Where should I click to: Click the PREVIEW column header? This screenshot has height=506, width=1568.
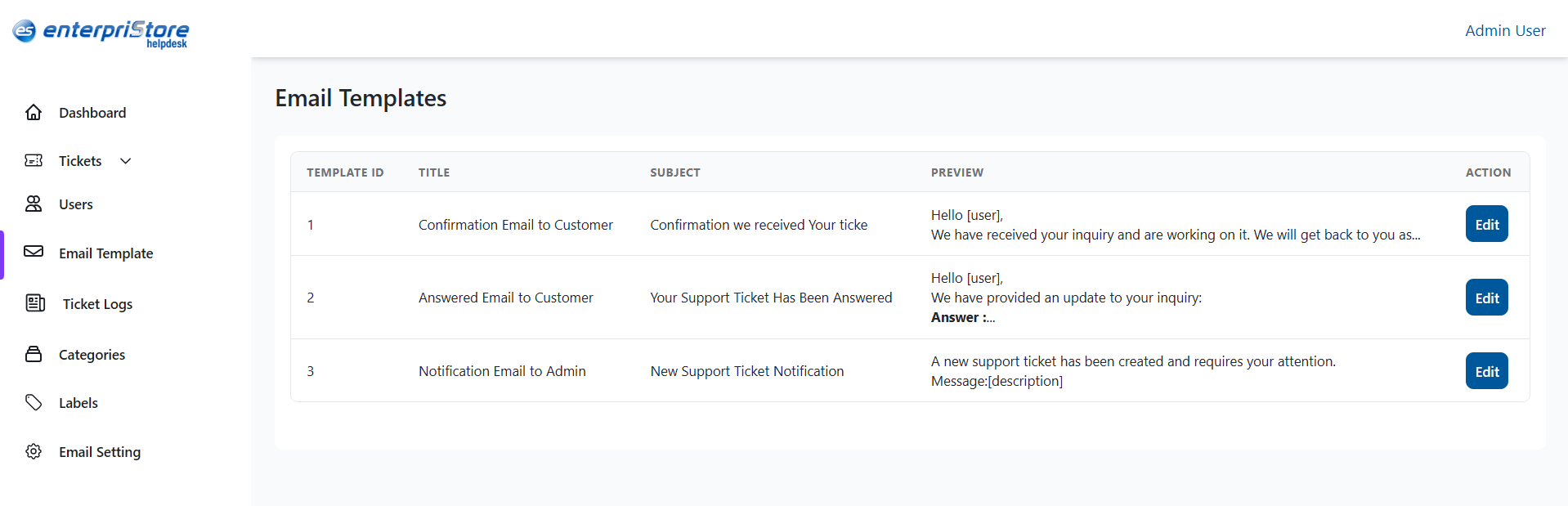pyautogui.click(x=957, y=172)
